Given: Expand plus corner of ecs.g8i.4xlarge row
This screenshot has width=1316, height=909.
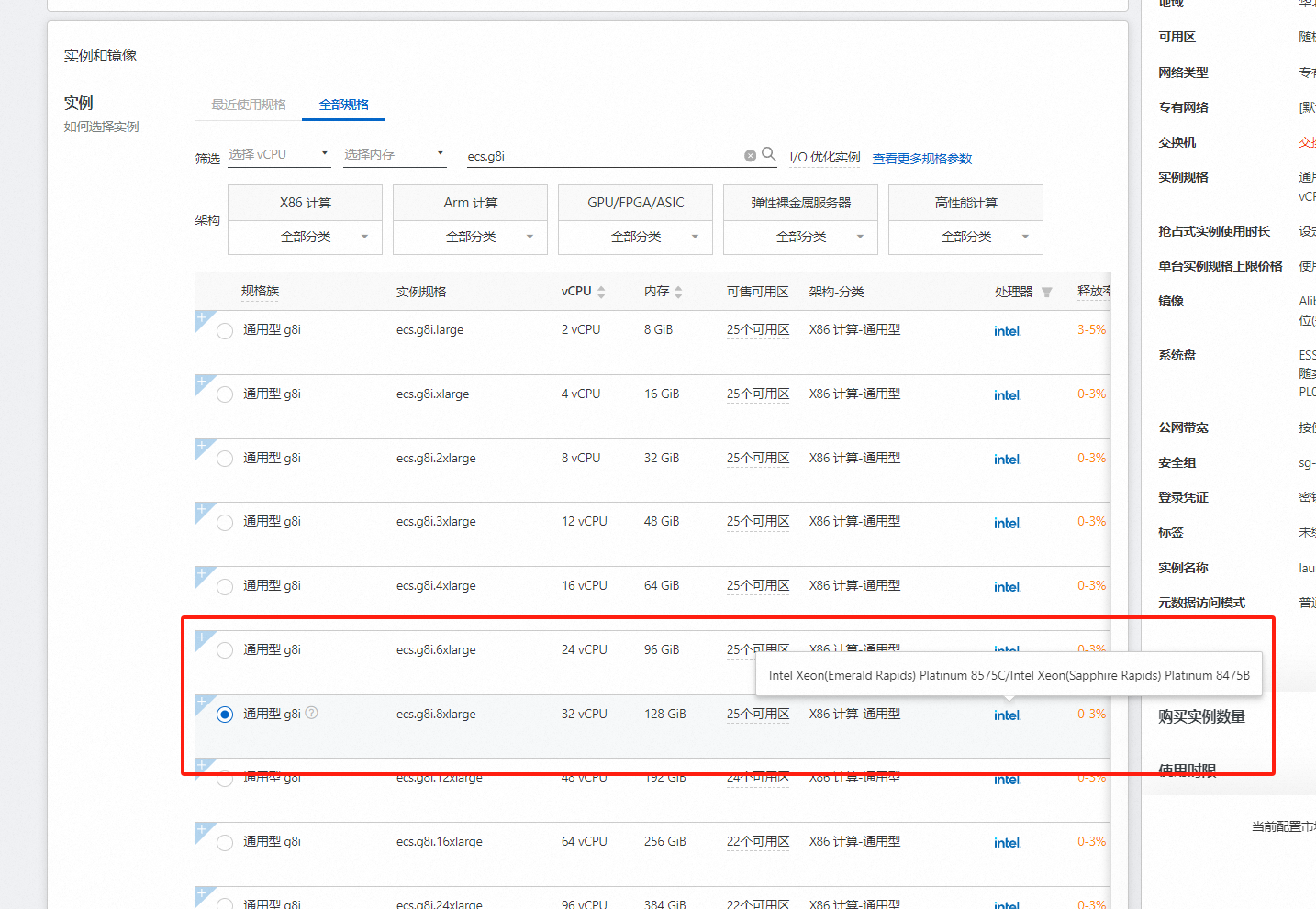Looking at the screenshot, I should pos(202,573).
